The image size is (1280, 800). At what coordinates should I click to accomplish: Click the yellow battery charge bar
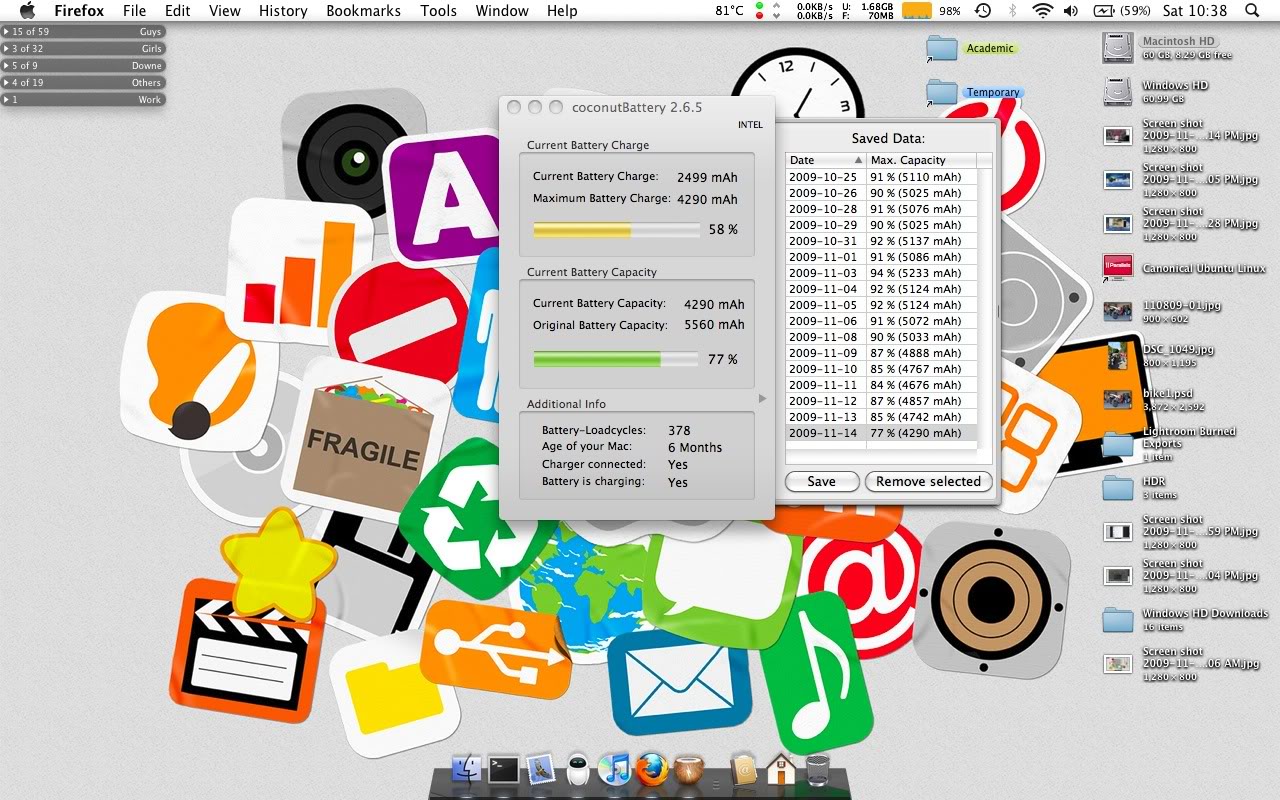pyautogui.click(x=616, y=230)
